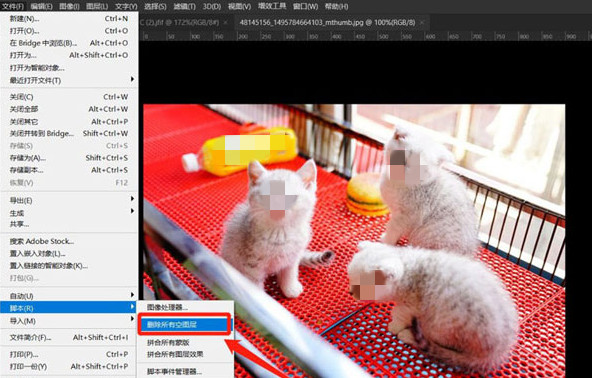Open the 帮助(H) menu

[336, 6]
